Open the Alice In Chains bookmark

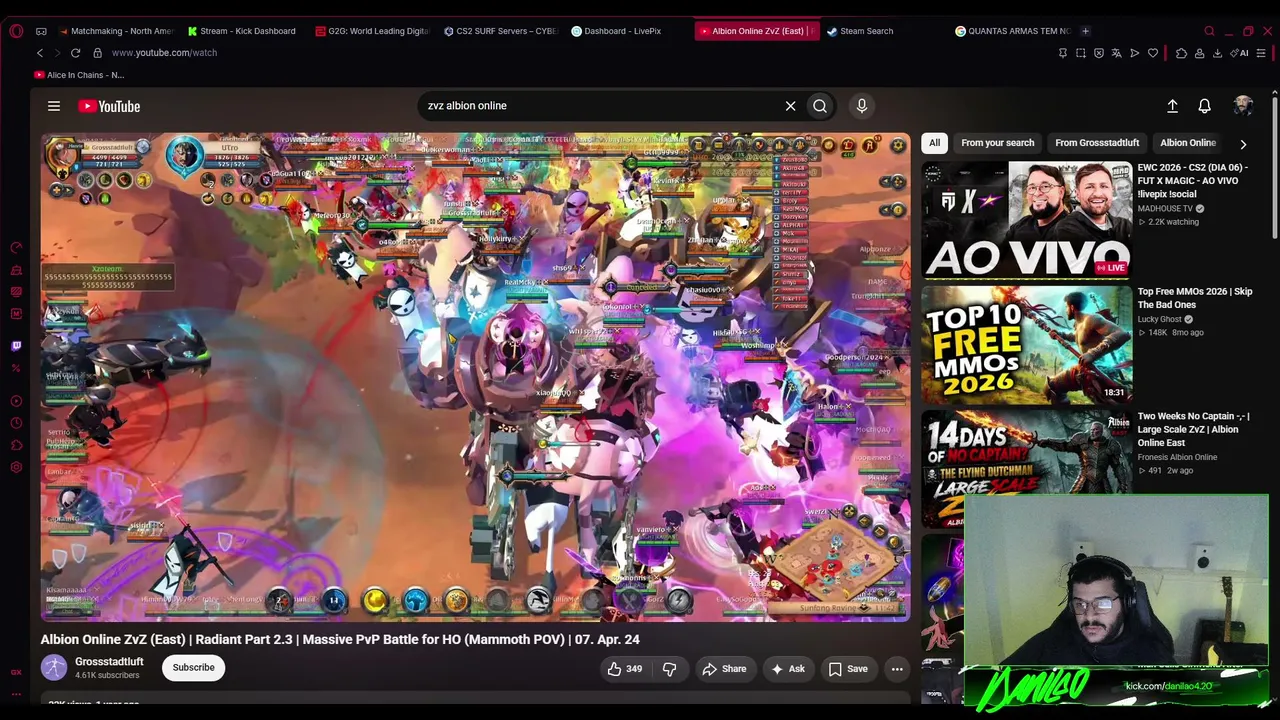(x=79, y=75)
